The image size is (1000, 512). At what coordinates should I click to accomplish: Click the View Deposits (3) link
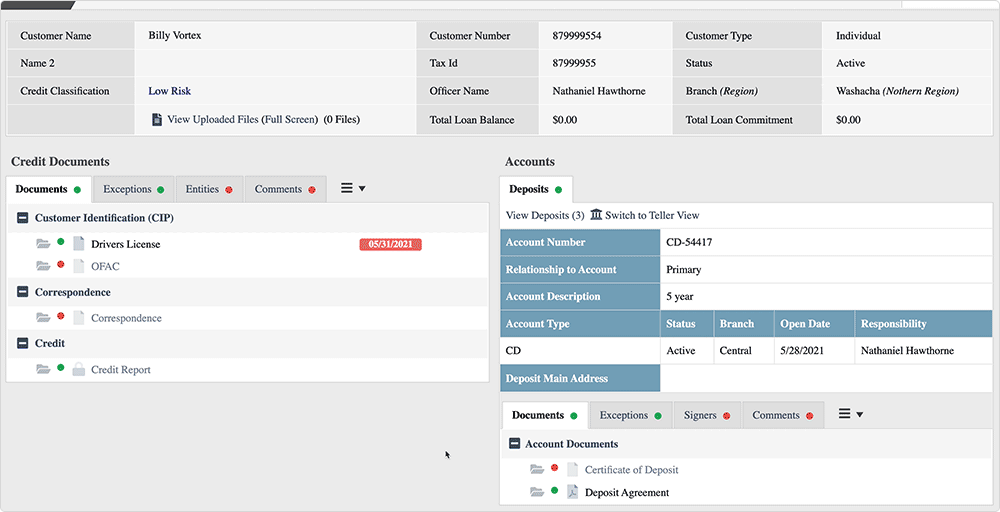tap(544, 215)
